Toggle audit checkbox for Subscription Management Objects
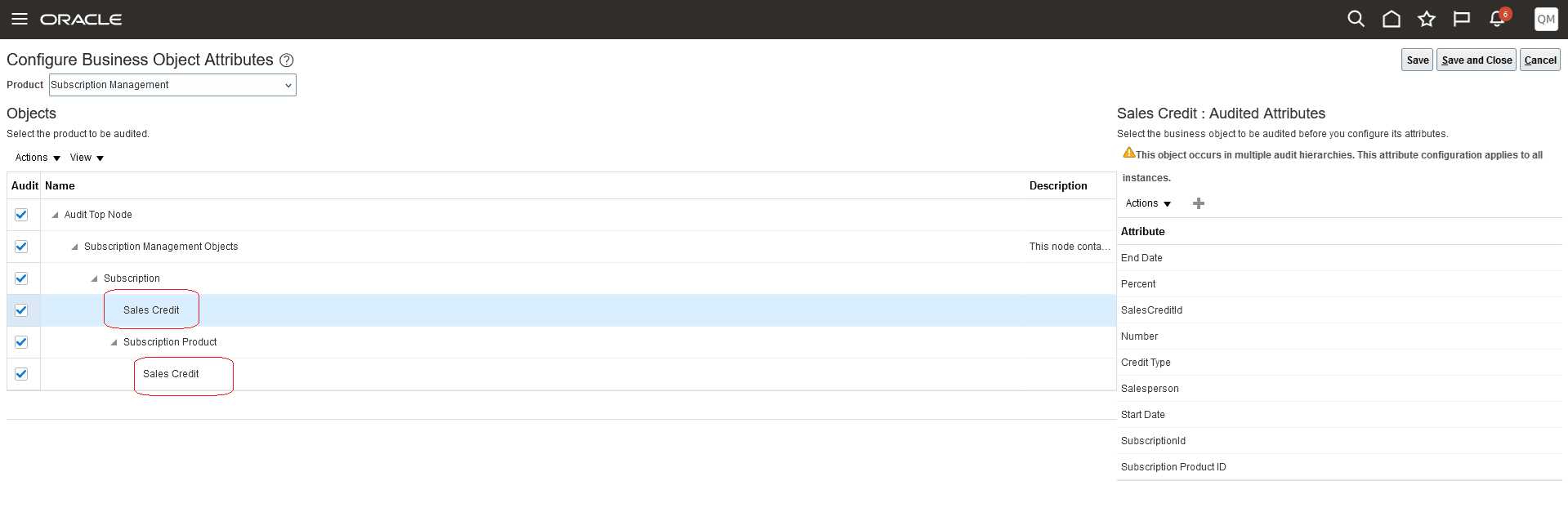 coord(21,247)
